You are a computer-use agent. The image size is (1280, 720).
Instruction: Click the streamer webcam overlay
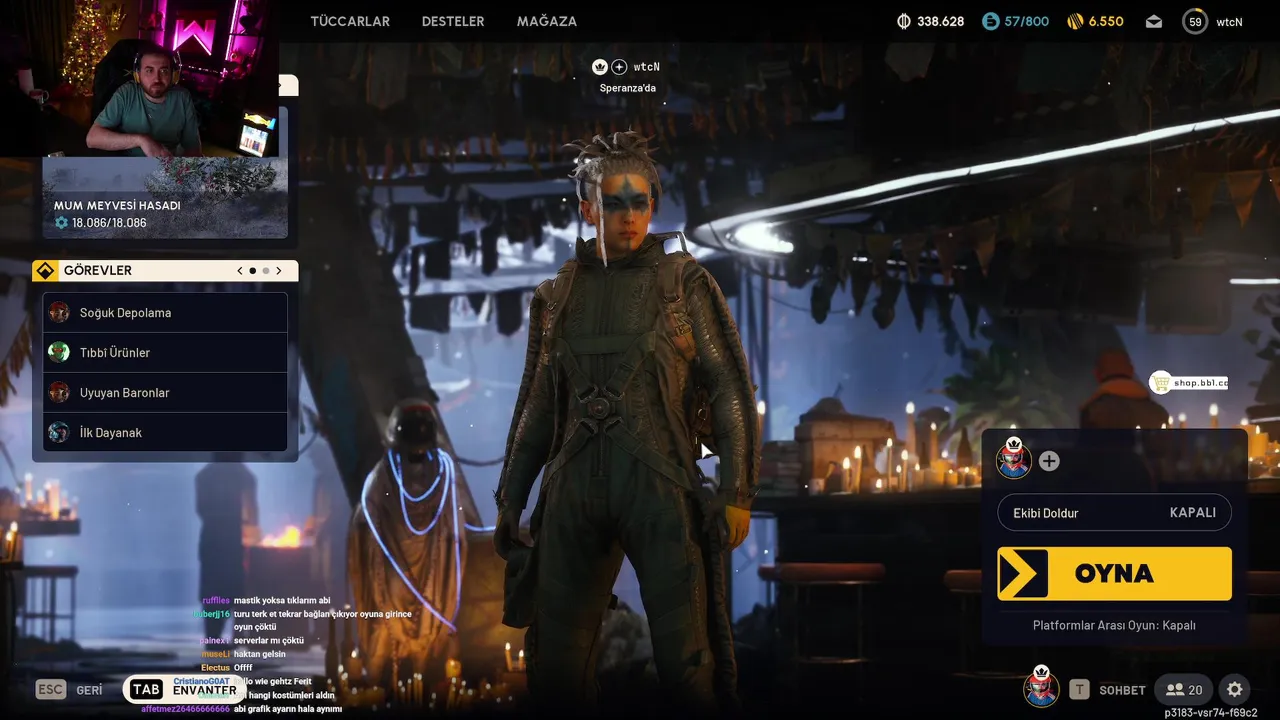tap(139, 78)
